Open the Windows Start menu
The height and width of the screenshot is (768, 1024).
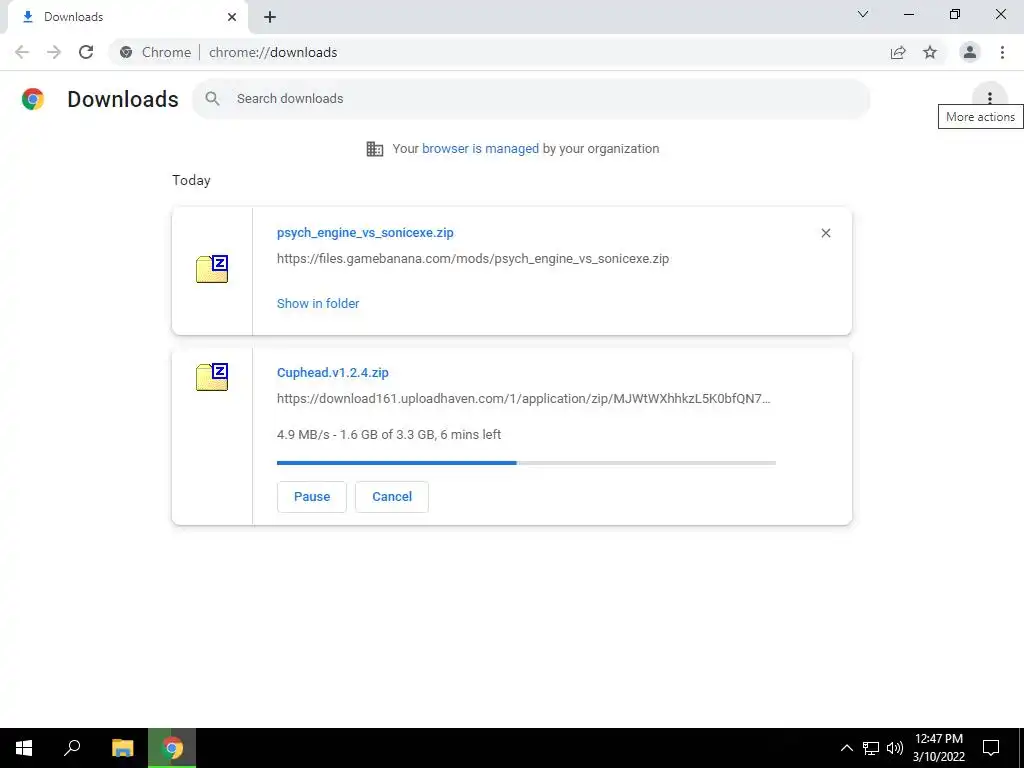click(24, 748)
